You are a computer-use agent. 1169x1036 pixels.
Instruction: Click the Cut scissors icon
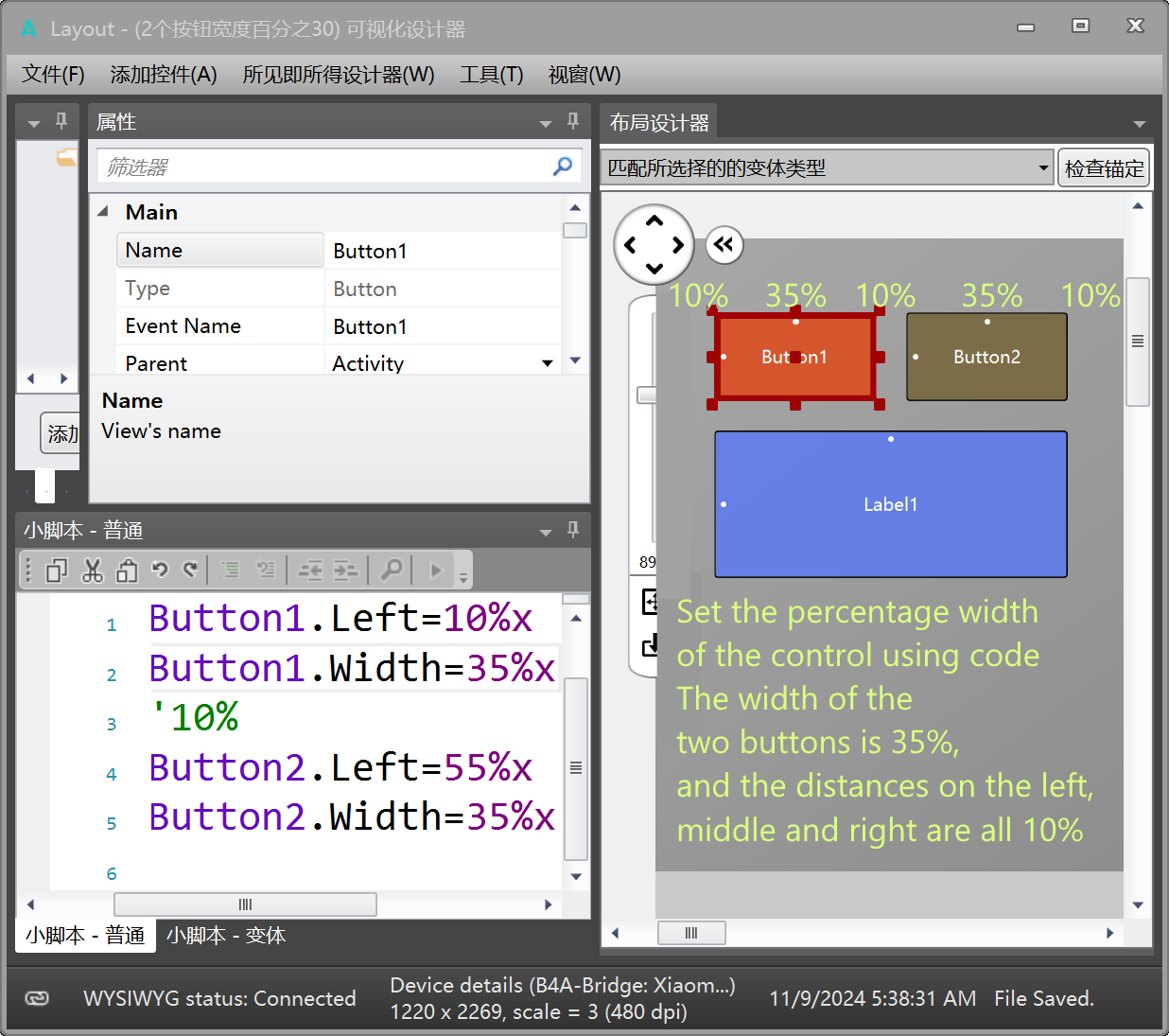(x=92, y=570)
